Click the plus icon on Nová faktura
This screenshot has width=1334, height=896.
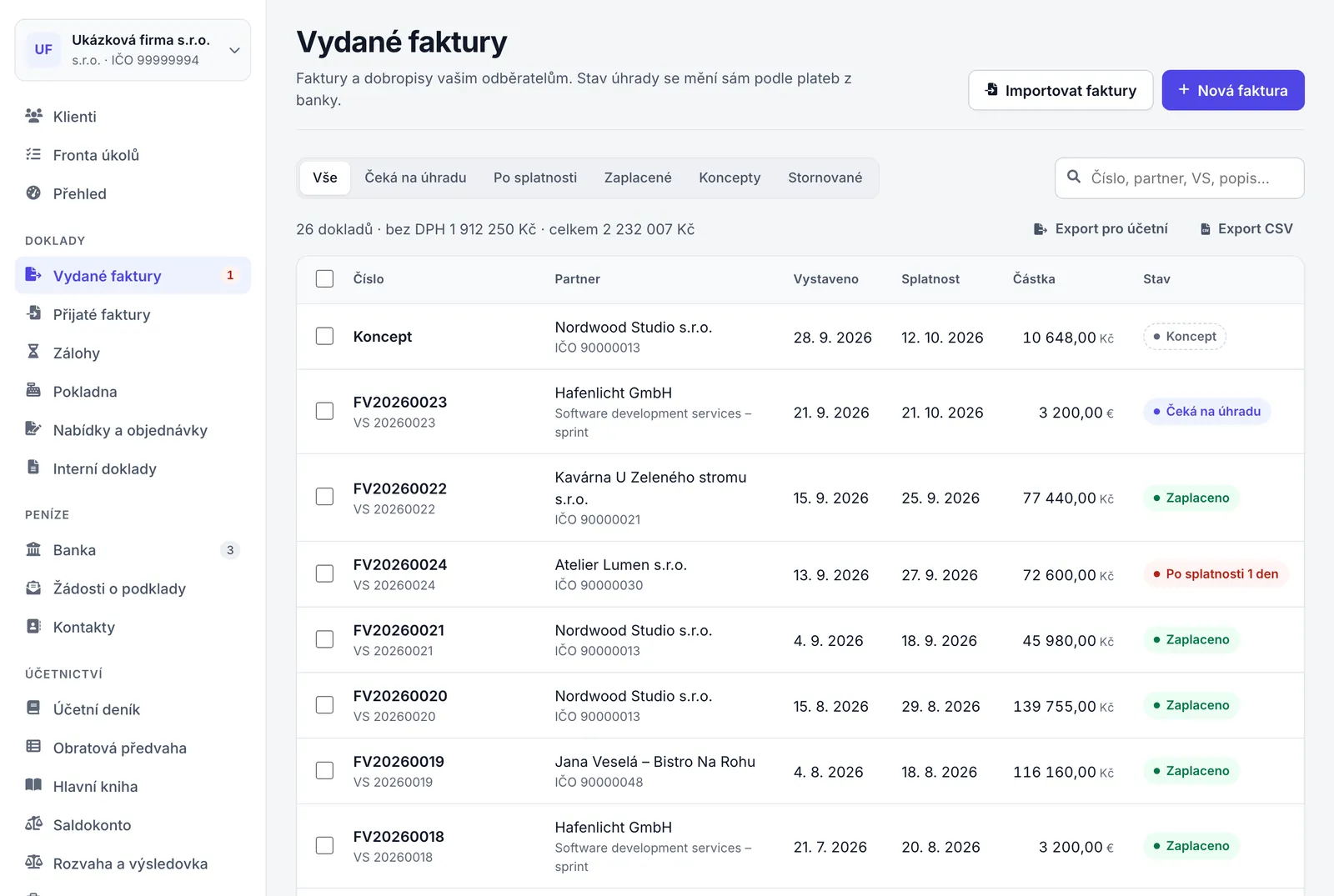(x=1183, y=89)
